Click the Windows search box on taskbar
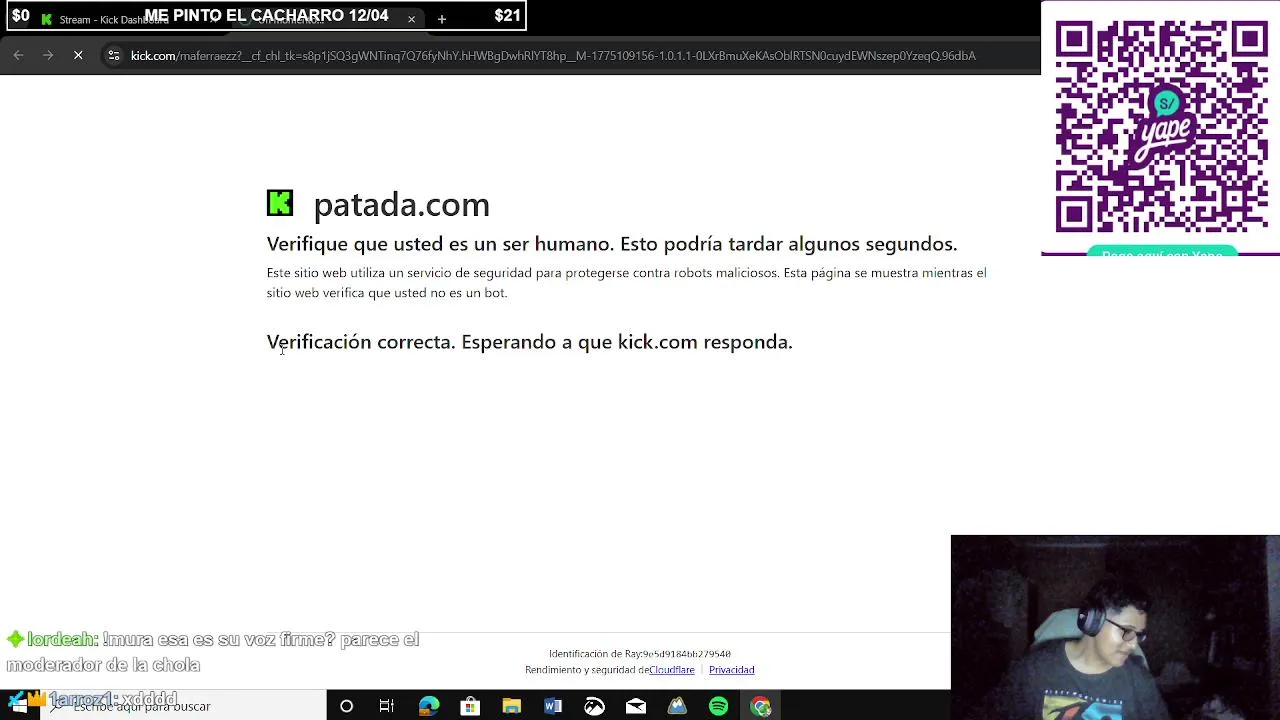Image resolution: width=1280 pixels, height=720 pixels. click(183, 706)
